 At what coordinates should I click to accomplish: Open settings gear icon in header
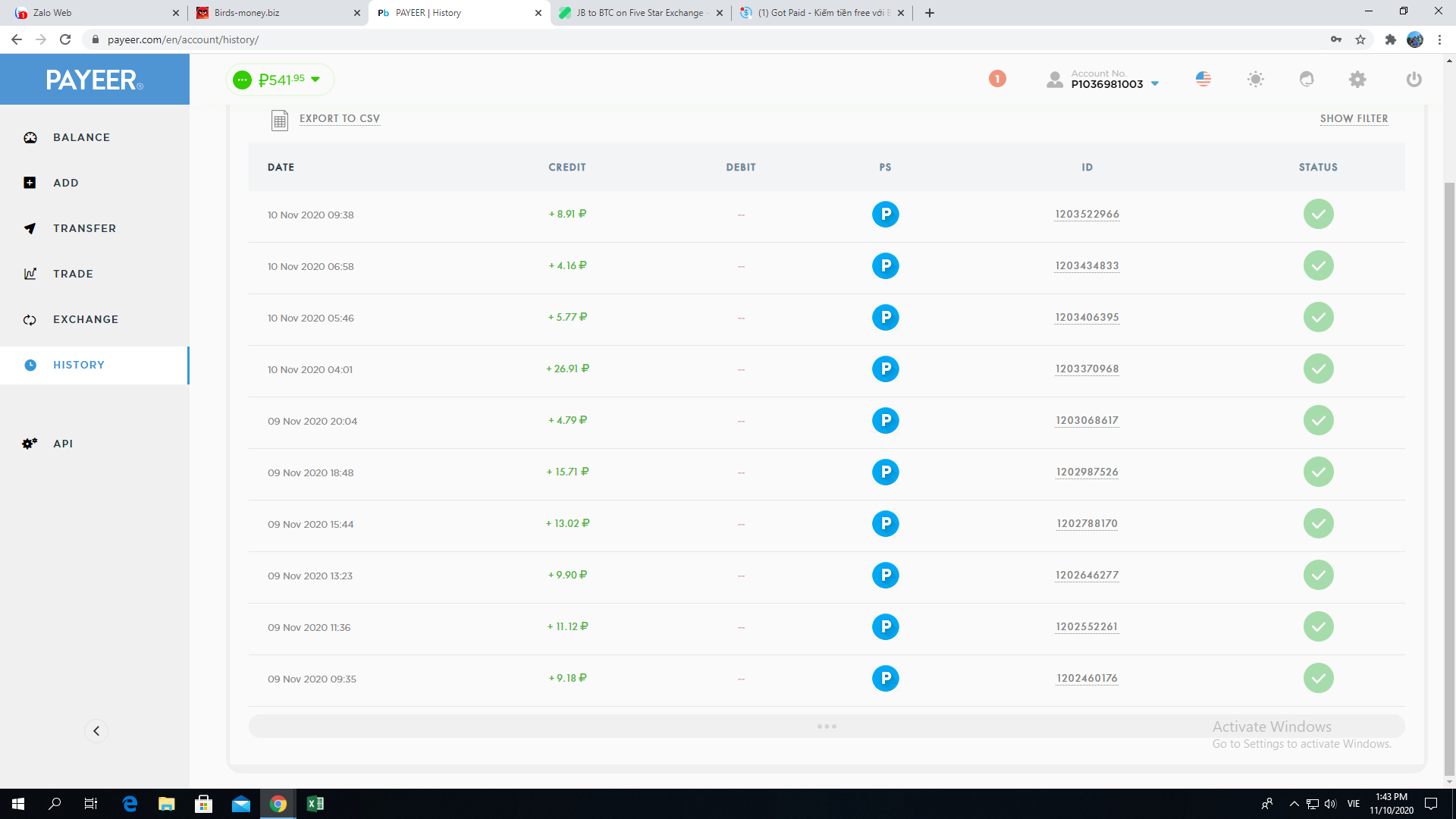coord(1357,79)
